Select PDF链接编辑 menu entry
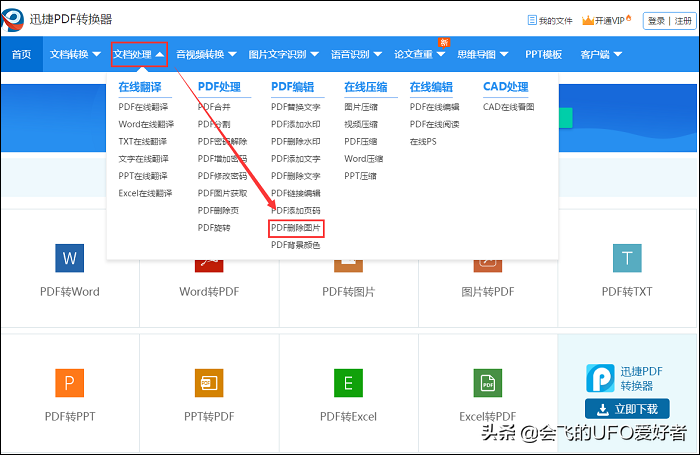The image size is (700, 455). click(x=296, y=193)
